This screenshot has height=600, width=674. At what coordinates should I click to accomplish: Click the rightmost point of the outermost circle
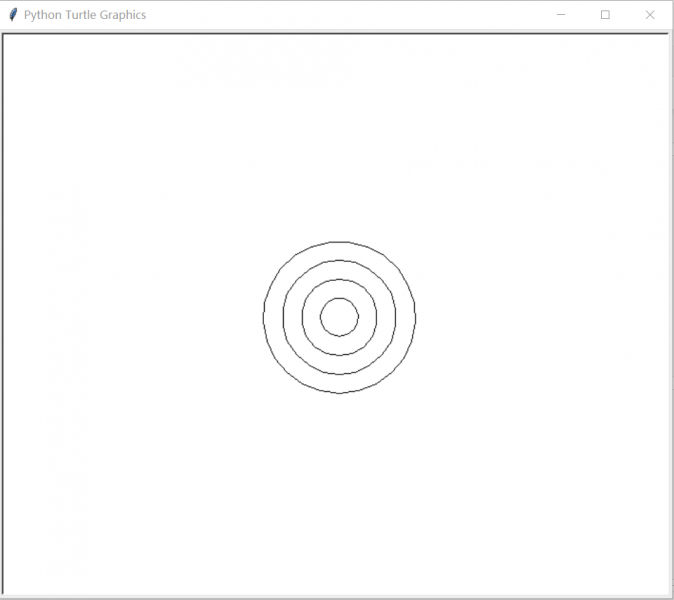(x=415, y=317)
